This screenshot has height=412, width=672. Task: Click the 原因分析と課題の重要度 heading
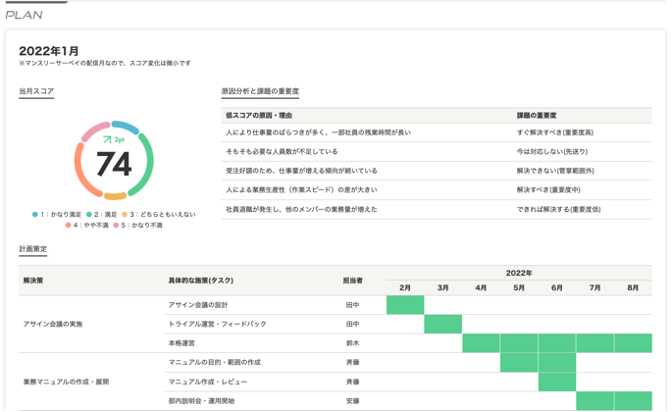260,91
